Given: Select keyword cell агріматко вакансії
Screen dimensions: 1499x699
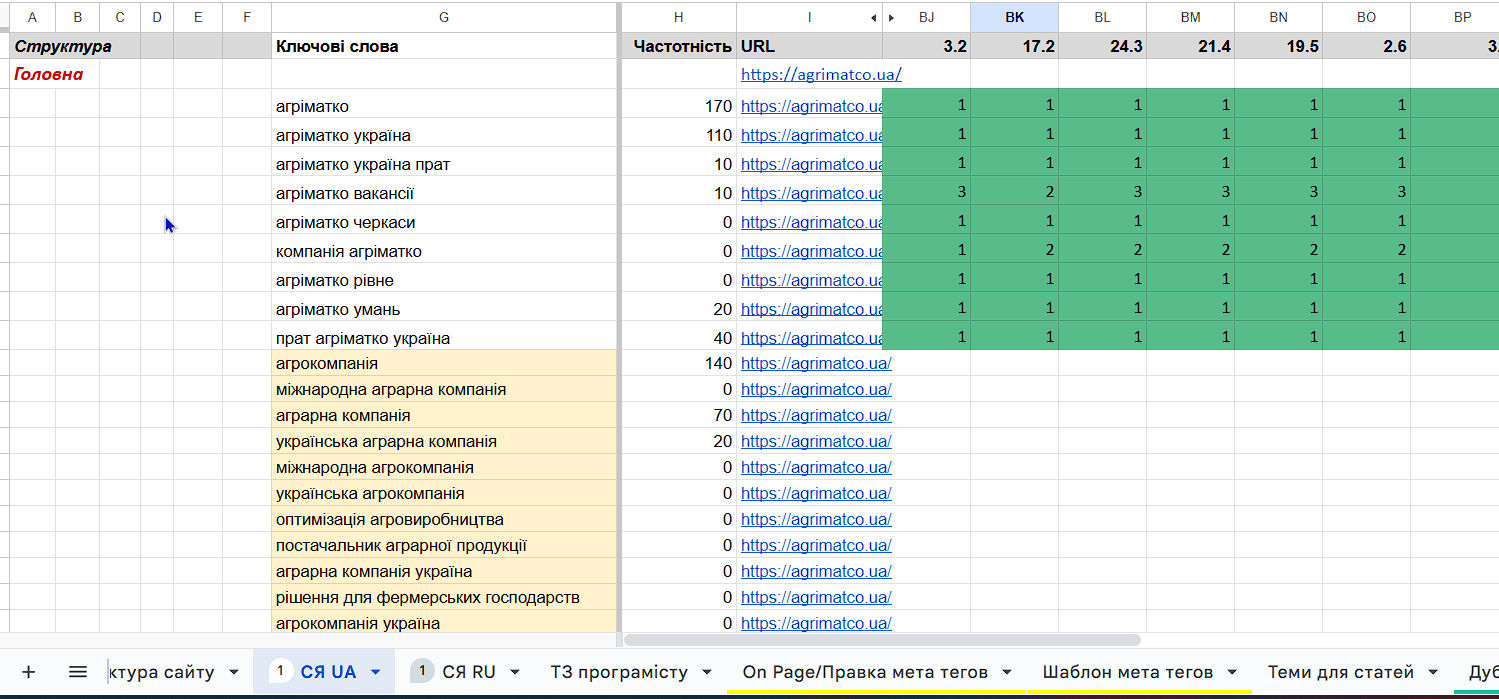Looking at the screenshot, I should (x=444, y=193).
